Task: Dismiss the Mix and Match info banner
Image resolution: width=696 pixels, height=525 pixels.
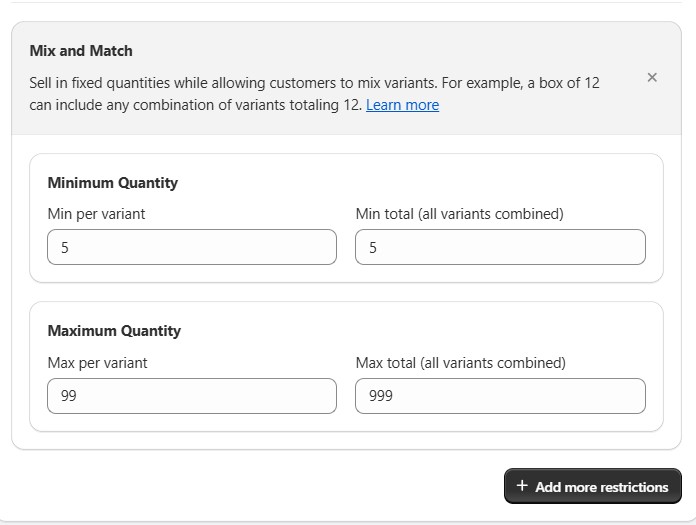Action: 652,78
